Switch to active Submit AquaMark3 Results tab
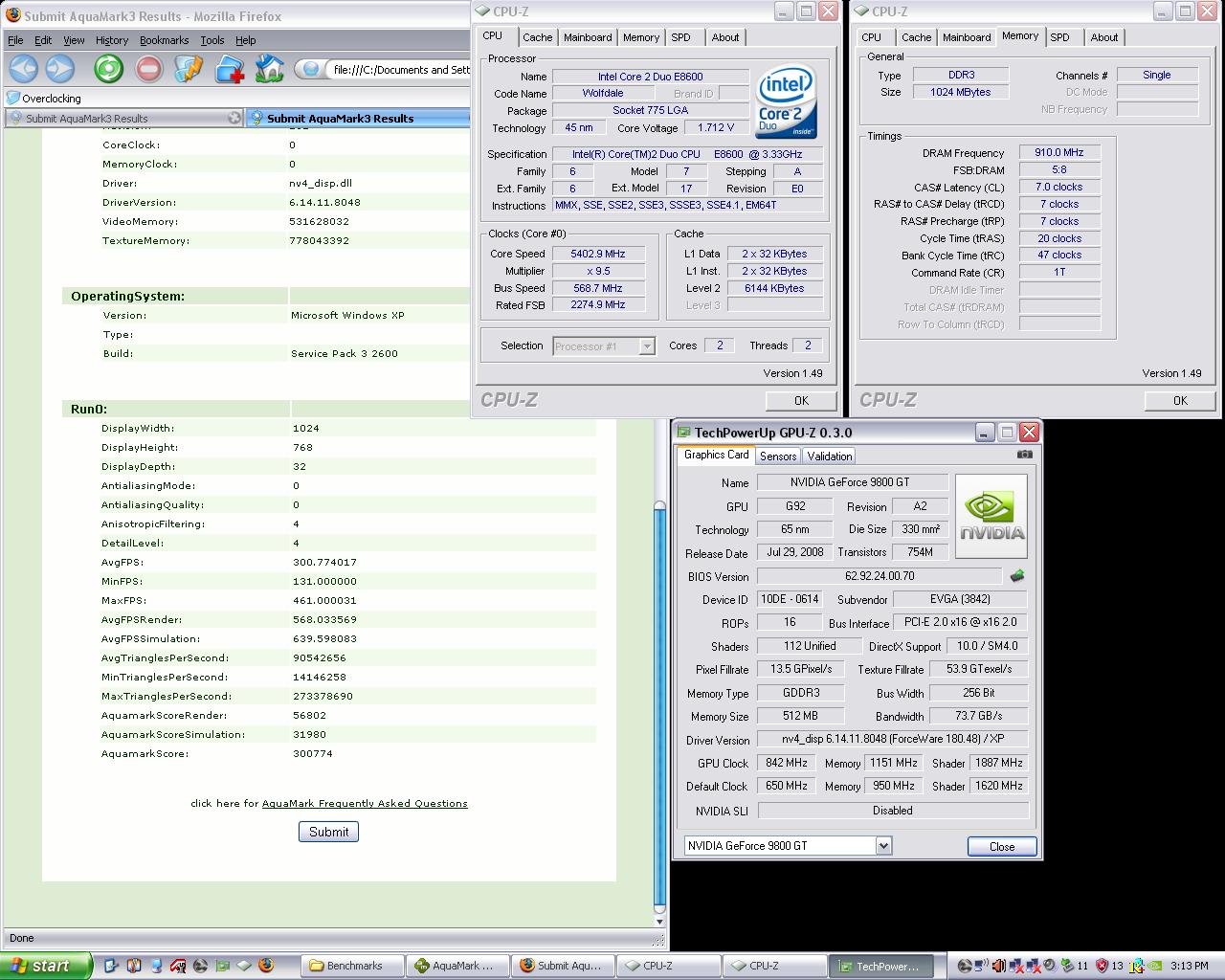The height and width of the screenshot is (980, 1225). click(x=358, y=118)
